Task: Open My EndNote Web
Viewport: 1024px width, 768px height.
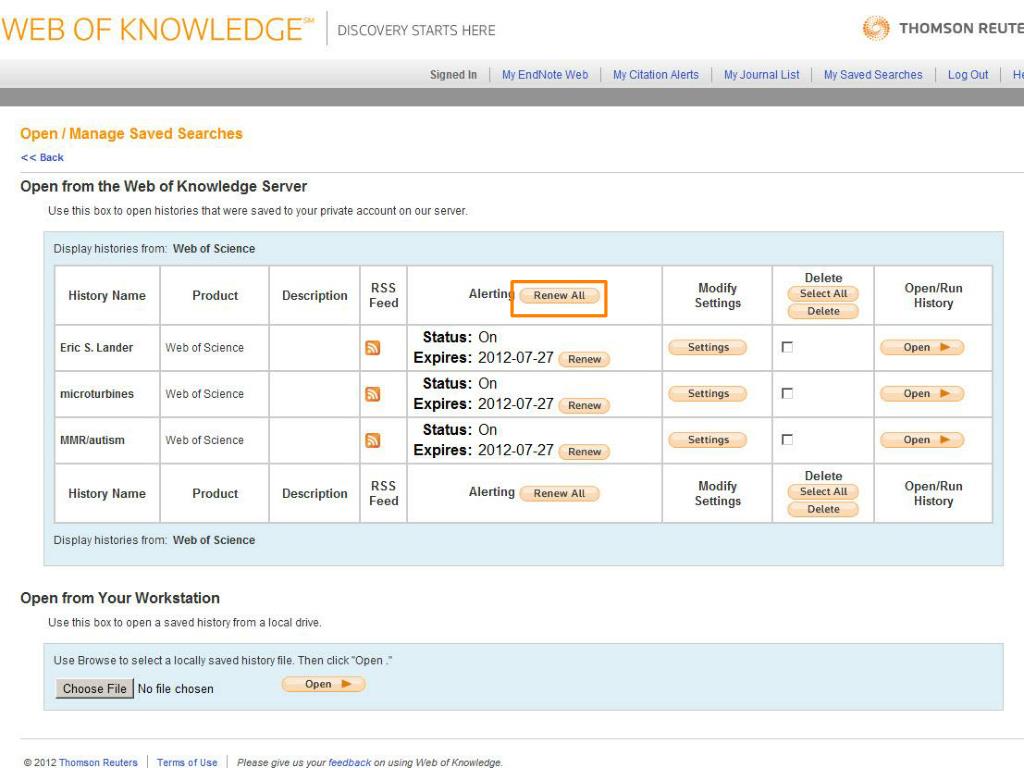Action: (x=545, y=74)
